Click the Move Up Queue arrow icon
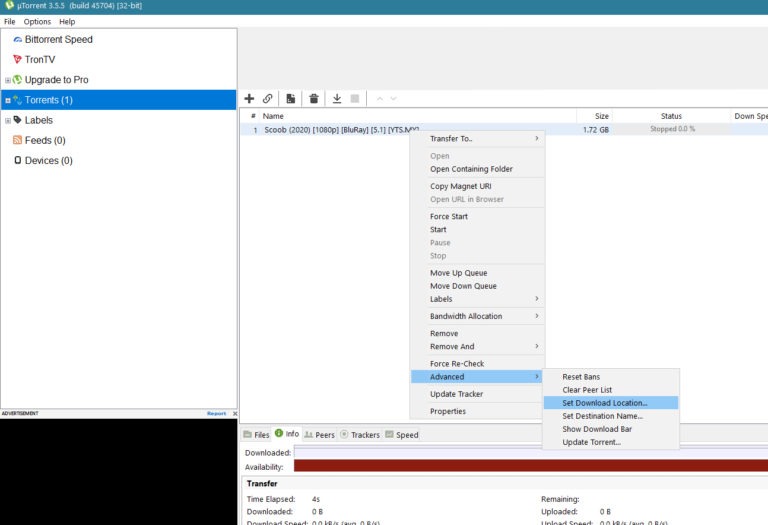The image size is (768, 525). pyautogui.click(x=380, y=98)
